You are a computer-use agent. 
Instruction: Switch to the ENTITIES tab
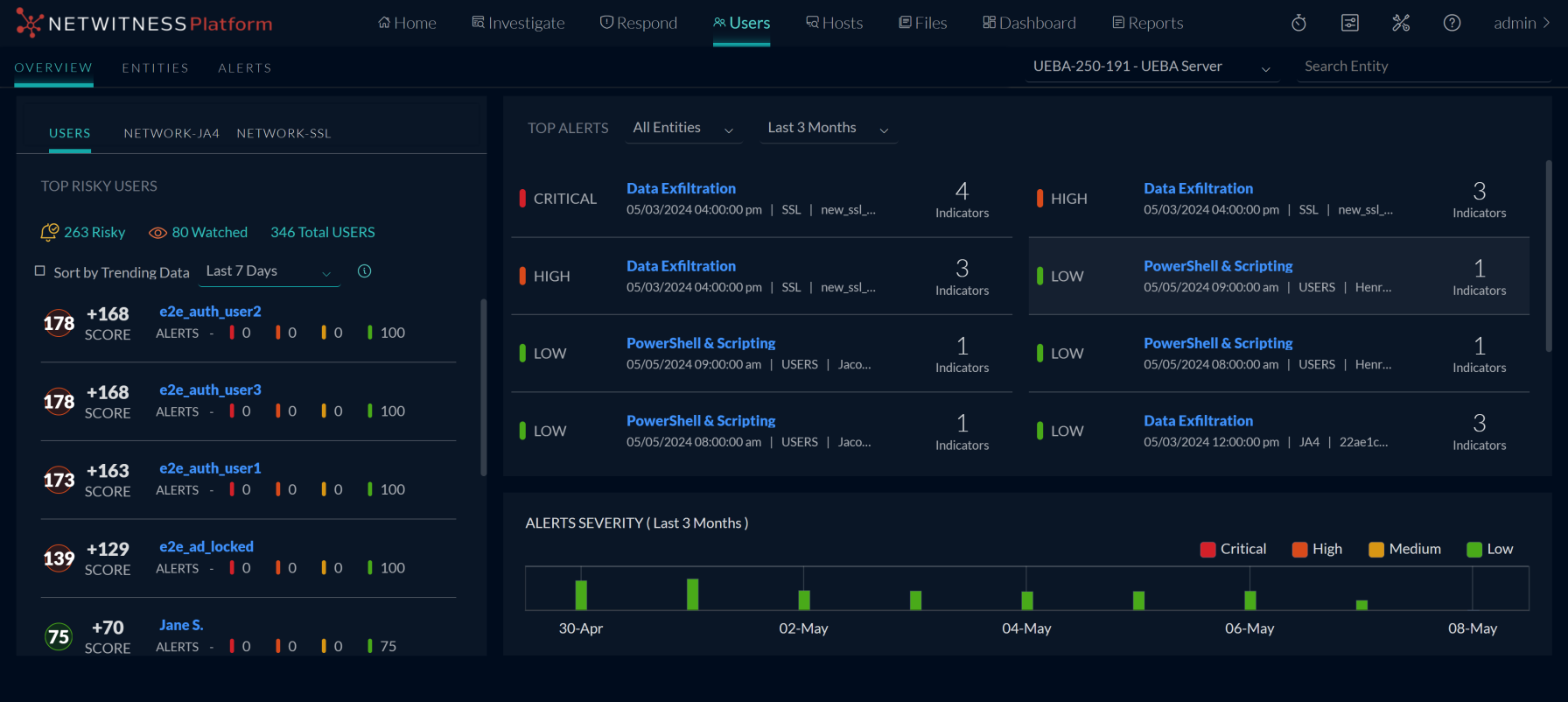155,67
